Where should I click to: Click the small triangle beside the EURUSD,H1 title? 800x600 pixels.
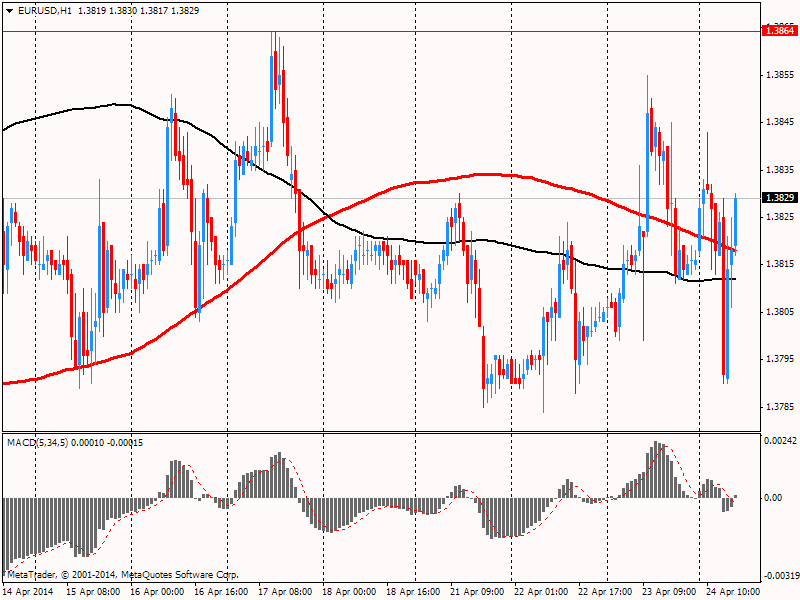click(8, 10)
